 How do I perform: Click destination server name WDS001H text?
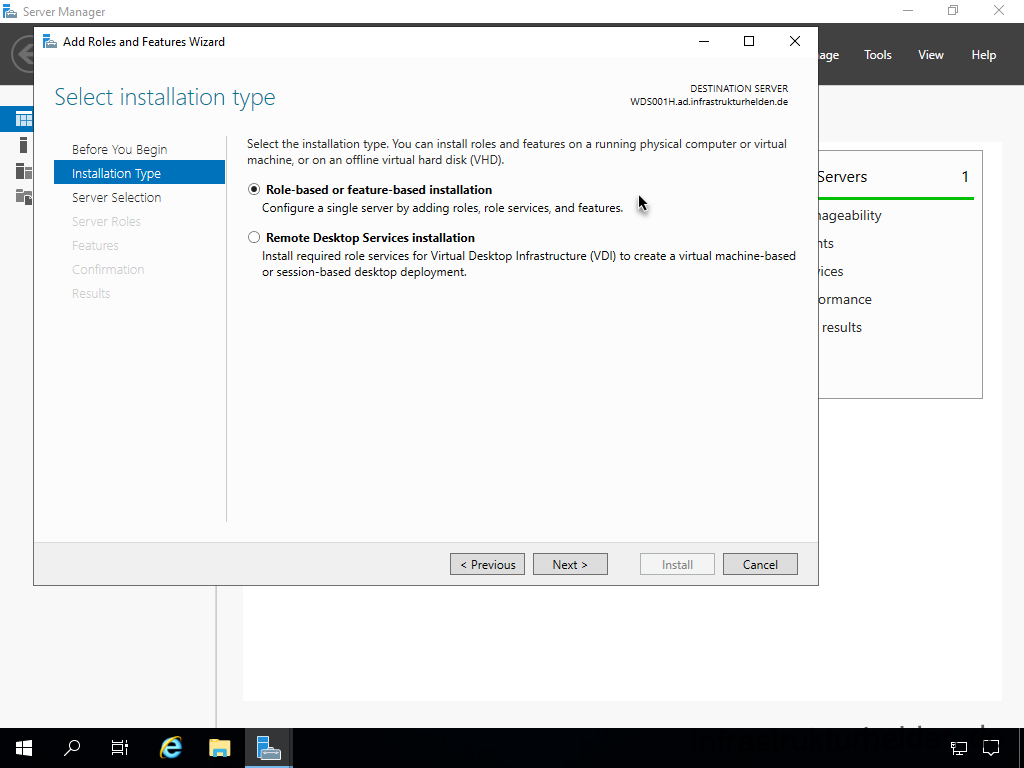click(709, 102)
